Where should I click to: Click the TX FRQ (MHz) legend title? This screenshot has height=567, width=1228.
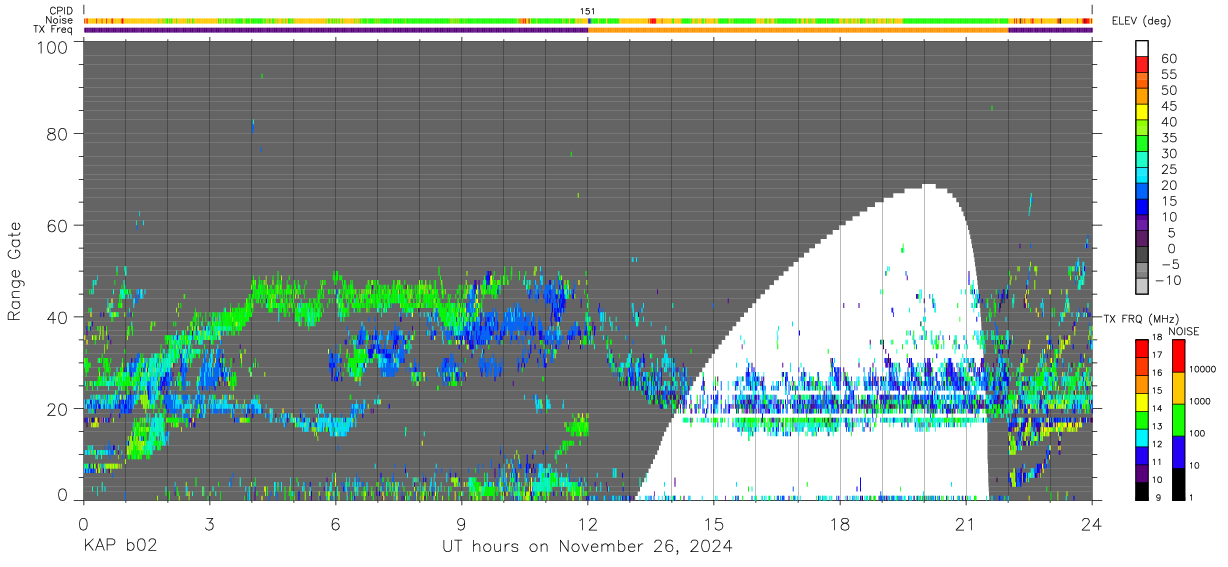point(1142,318)
